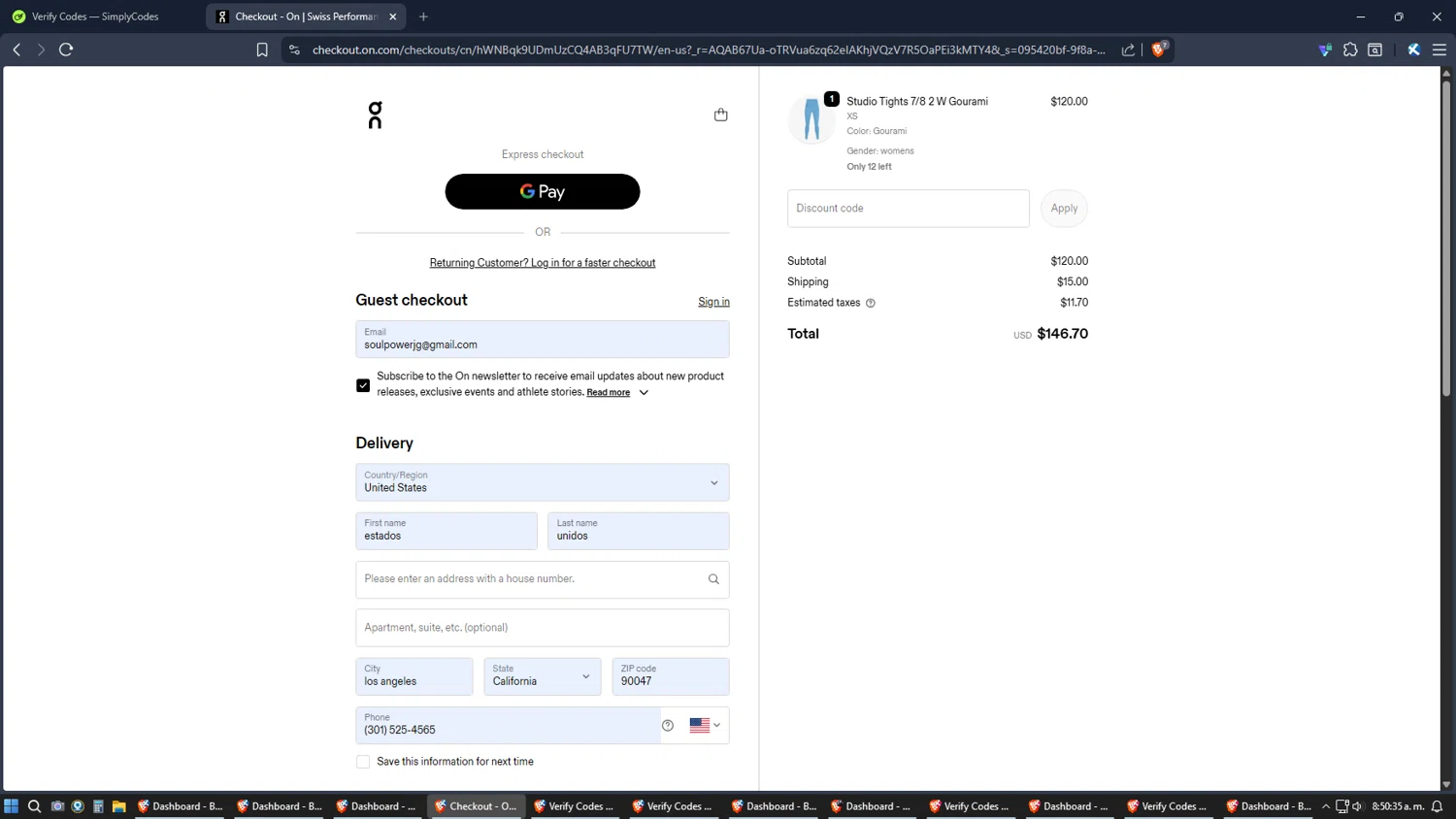The height and width of the screenshot is (819, 1456).
Task: Click the Apartment, suite optional field
Action: tap(543, 628)
